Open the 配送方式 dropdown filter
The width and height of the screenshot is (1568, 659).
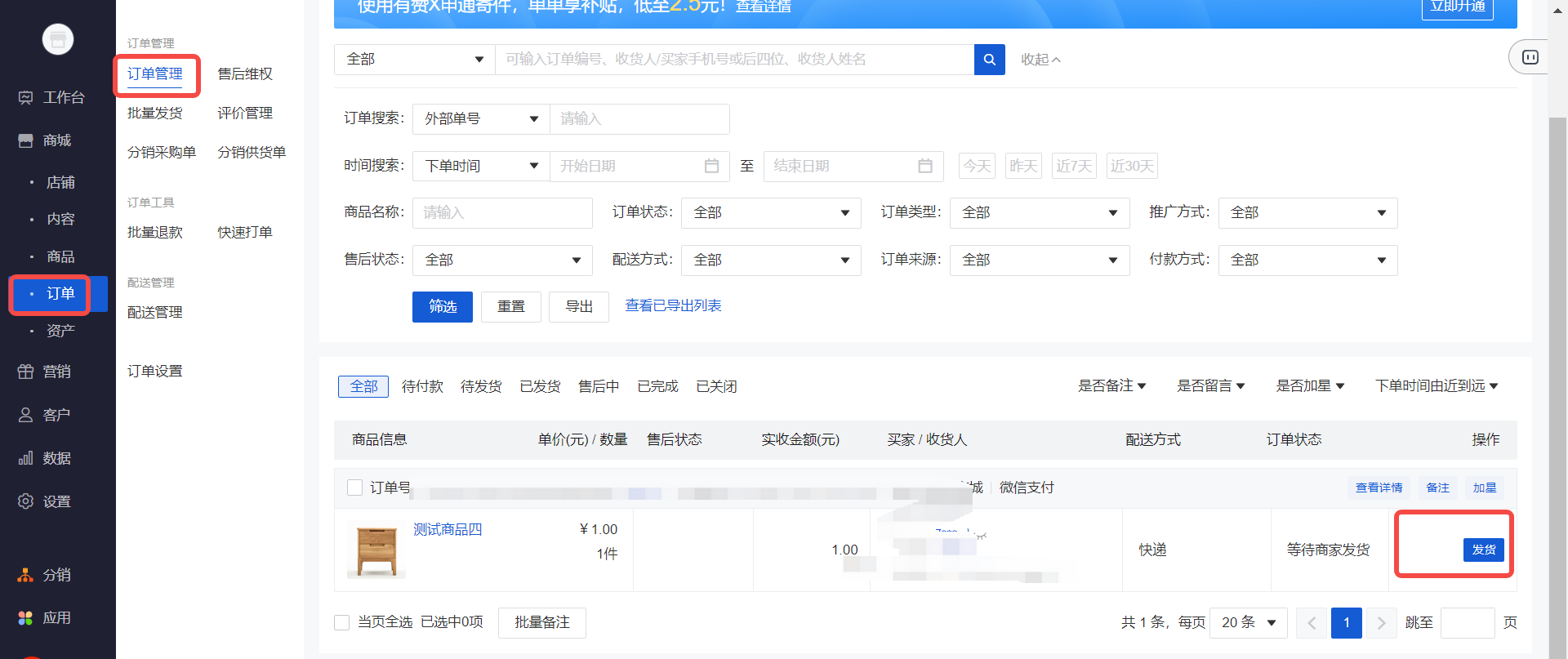[770, 260]
